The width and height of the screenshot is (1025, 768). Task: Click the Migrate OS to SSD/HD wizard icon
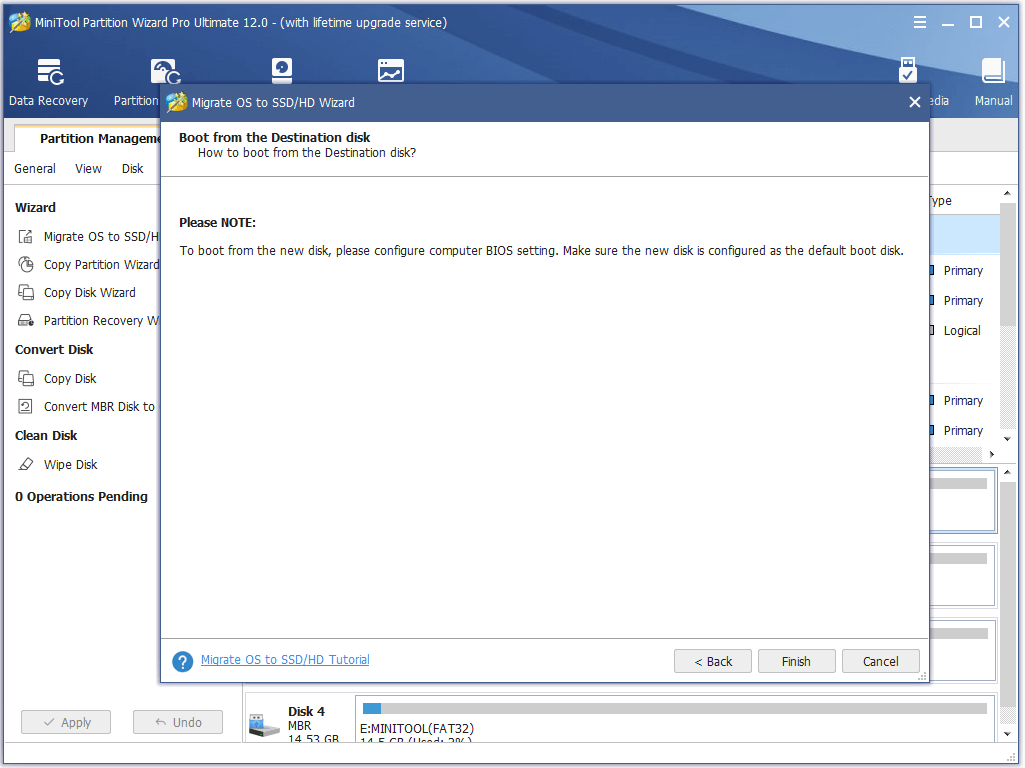coord(25,237)
